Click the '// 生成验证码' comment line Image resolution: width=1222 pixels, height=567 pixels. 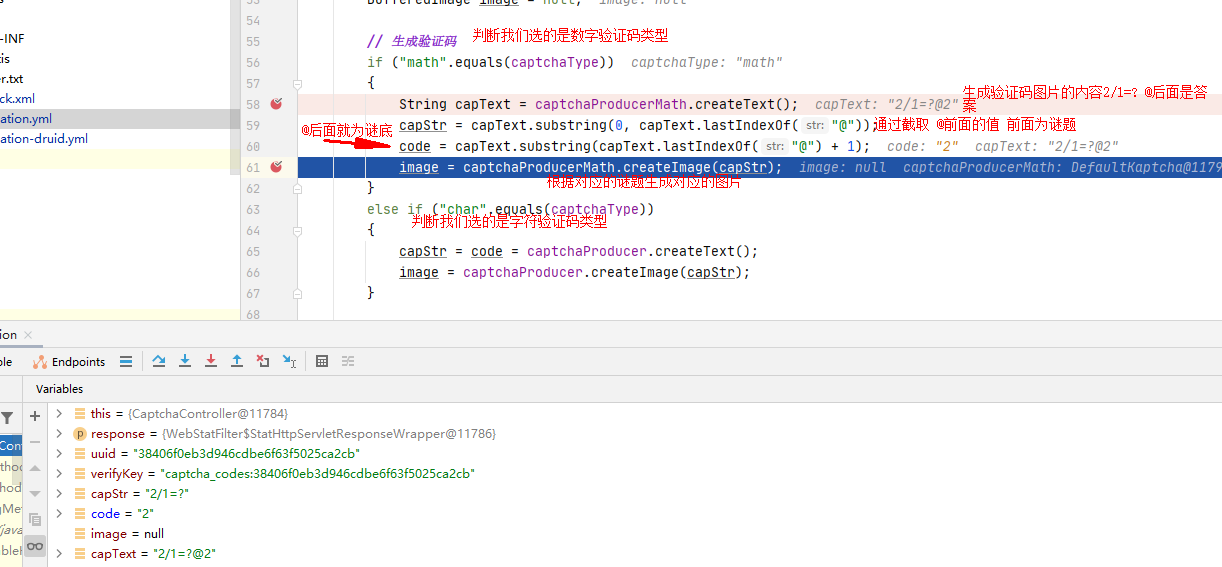pos(411,41)
